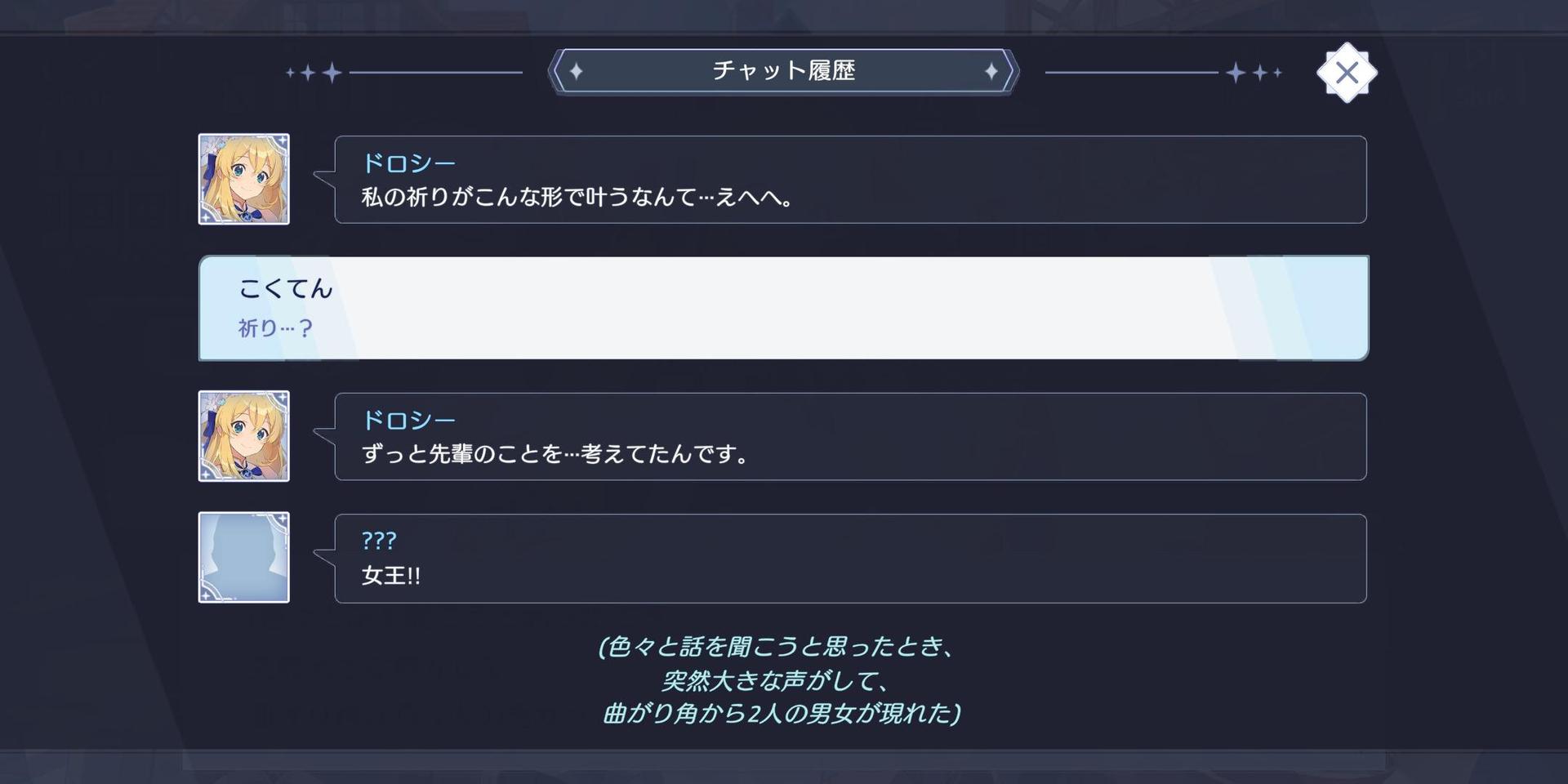Select the ドロシー name above ずっと先輩のことを
1568x784 pixels.
pyautogui.click(x=408, y=421)
